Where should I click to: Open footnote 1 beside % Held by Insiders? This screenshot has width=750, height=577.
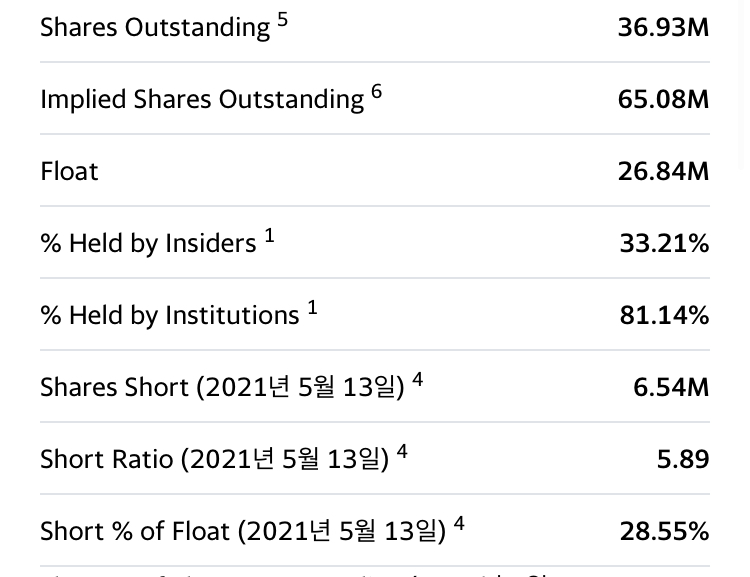[269, 236]
